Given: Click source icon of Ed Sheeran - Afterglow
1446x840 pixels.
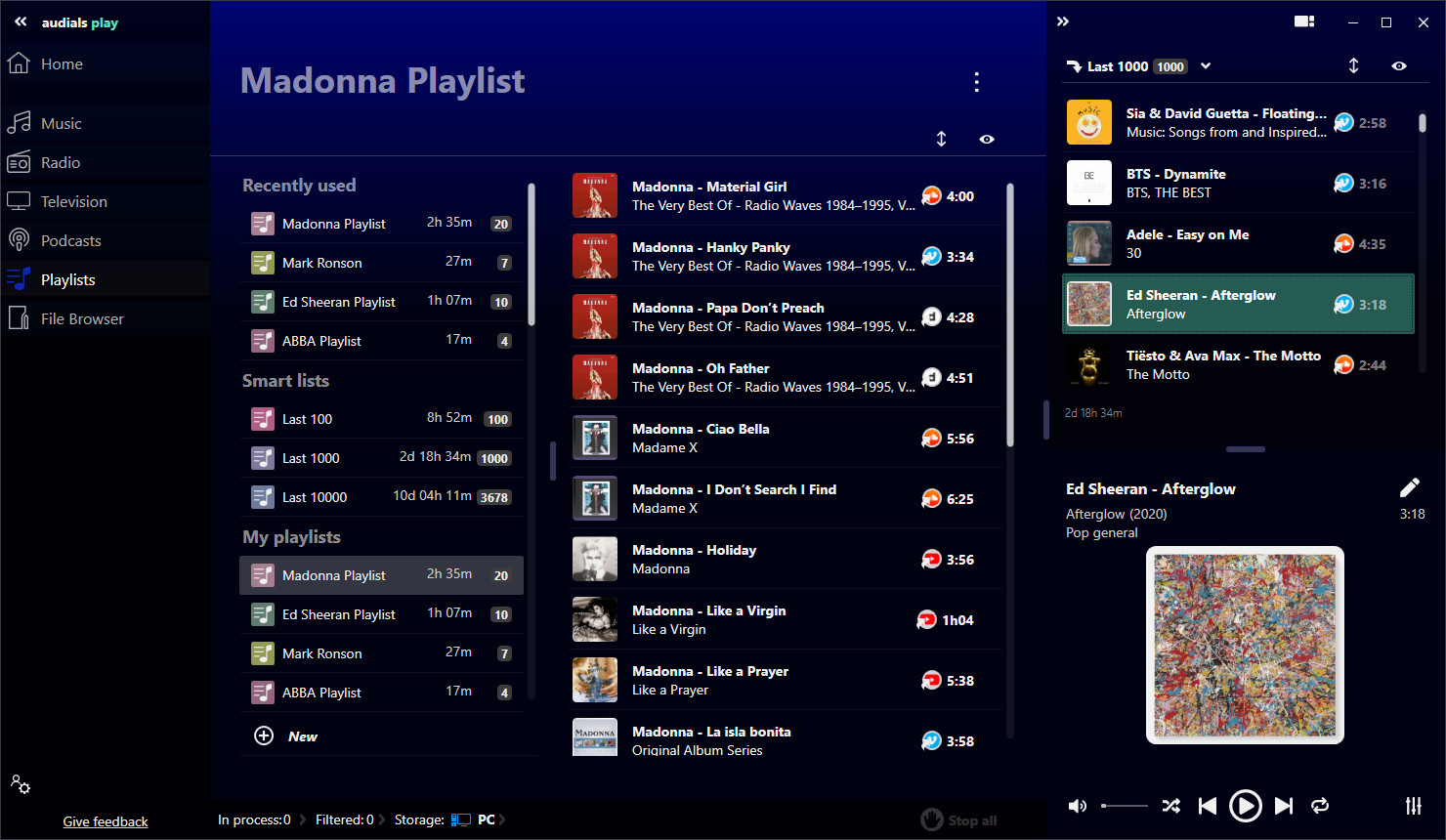Looking at the screenshot, I should point(1343,304).
